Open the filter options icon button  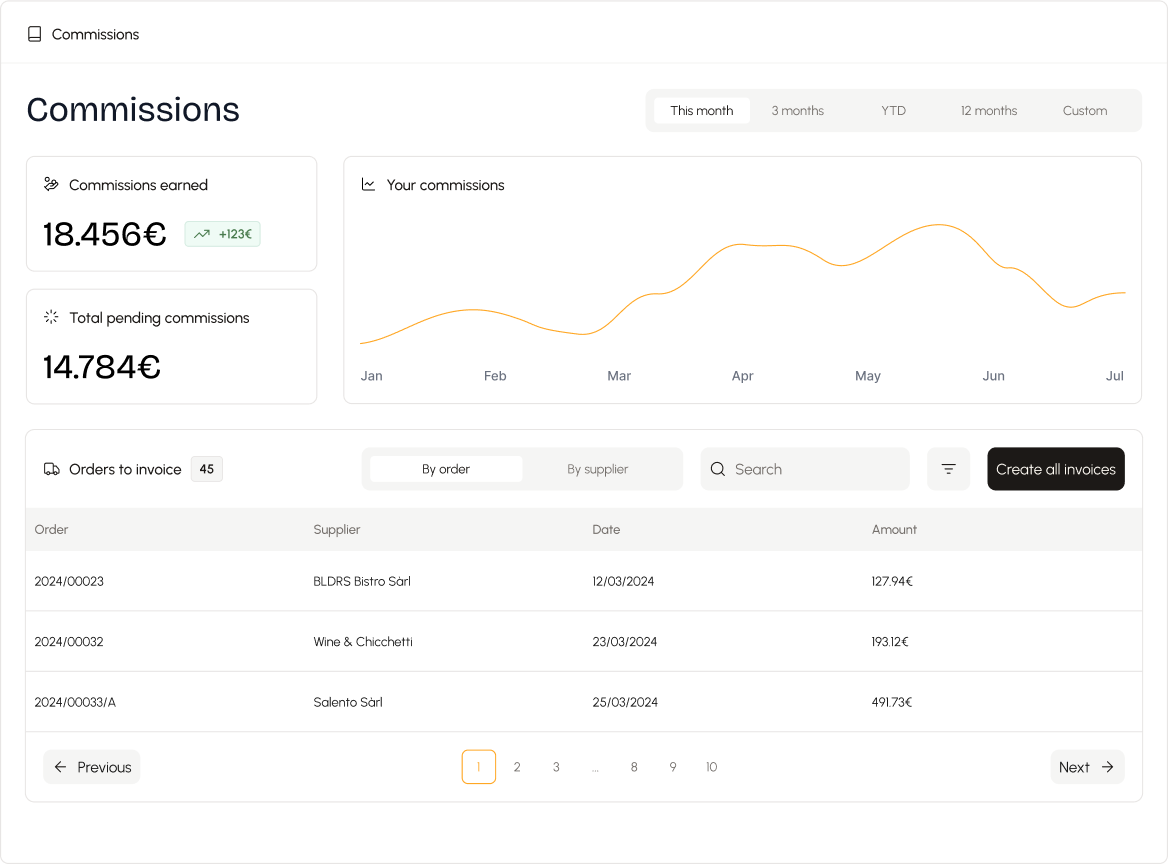pos(948,469)
